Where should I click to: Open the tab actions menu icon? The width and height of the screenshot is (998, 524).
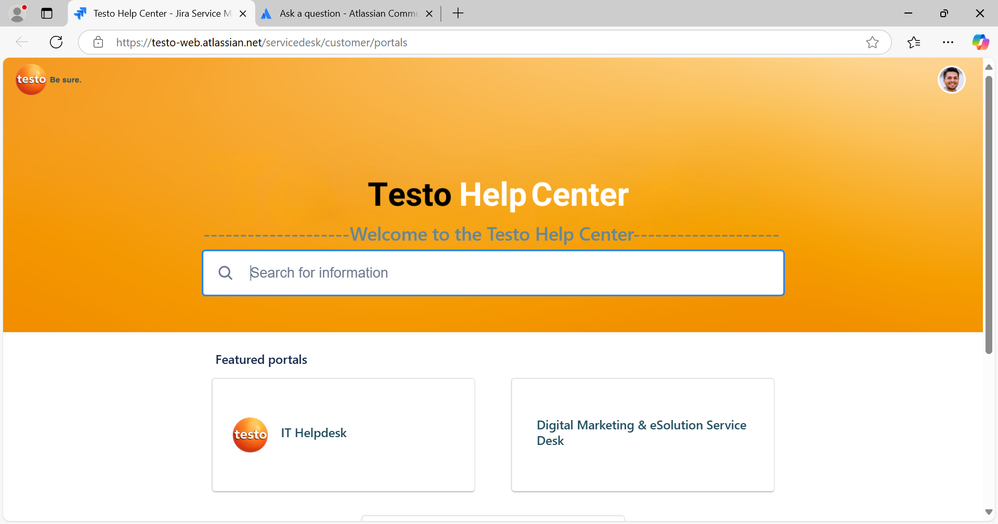point(46,13)
